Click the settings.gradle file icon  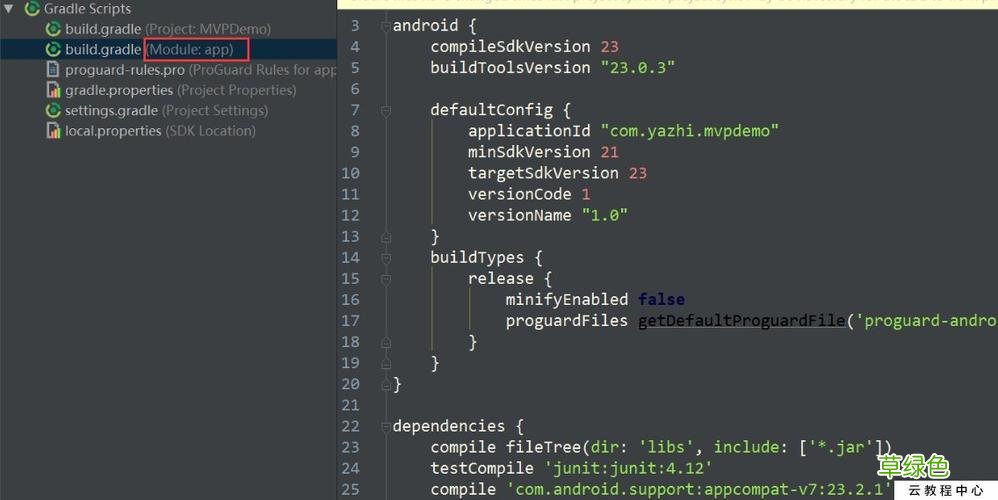(x=53, y=110)
